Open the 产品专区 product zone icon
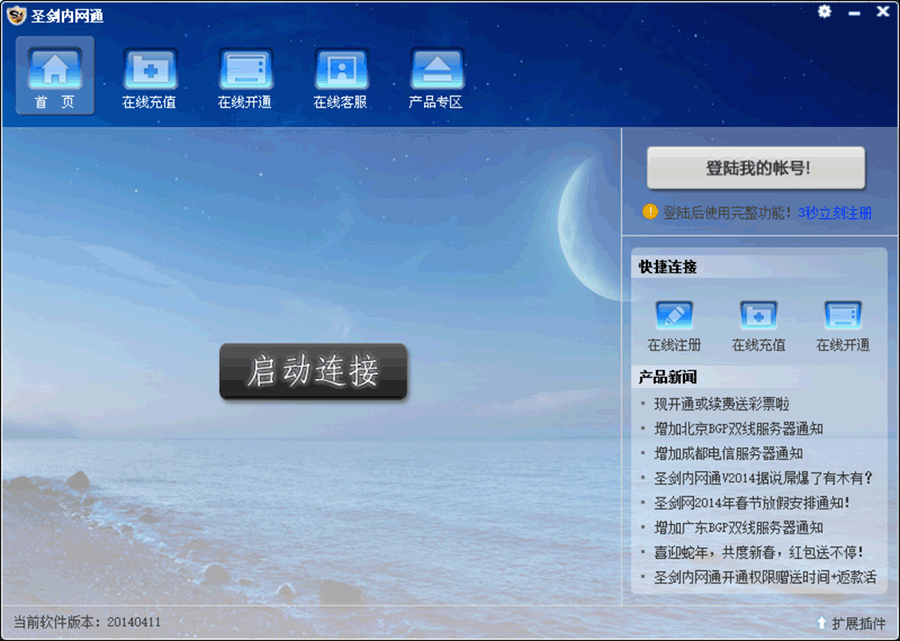Screen dimensions: 900x641 coord(436,75)
